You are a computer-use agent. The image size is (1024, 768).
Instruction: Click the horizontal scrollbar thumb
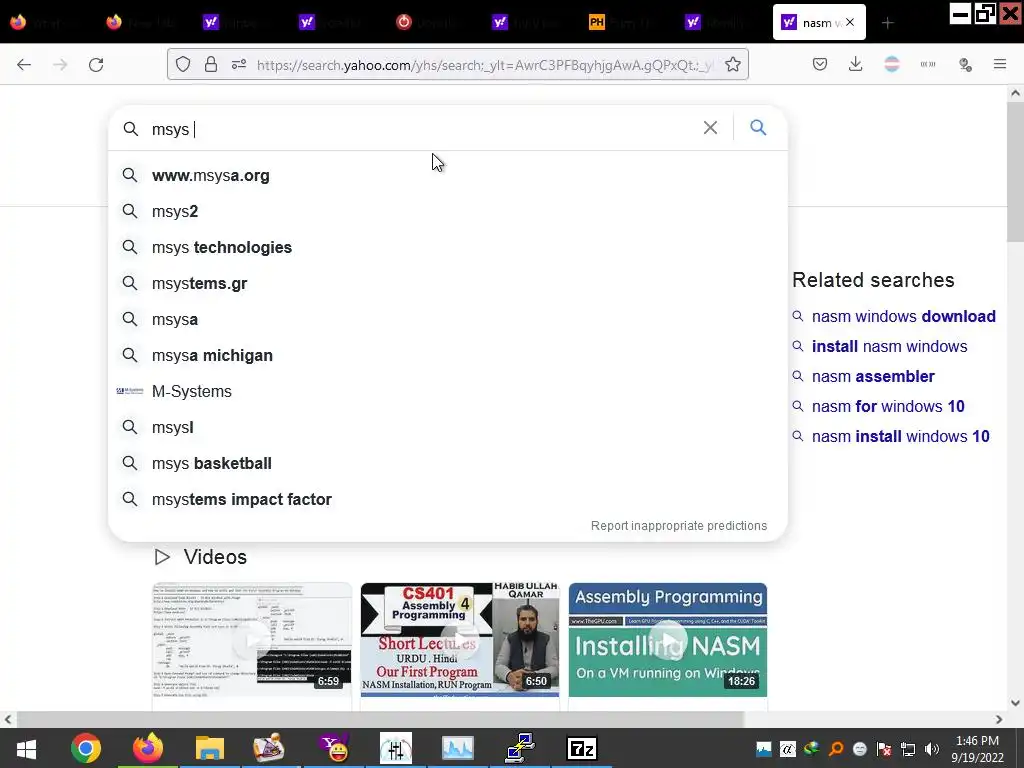(380, 719)
